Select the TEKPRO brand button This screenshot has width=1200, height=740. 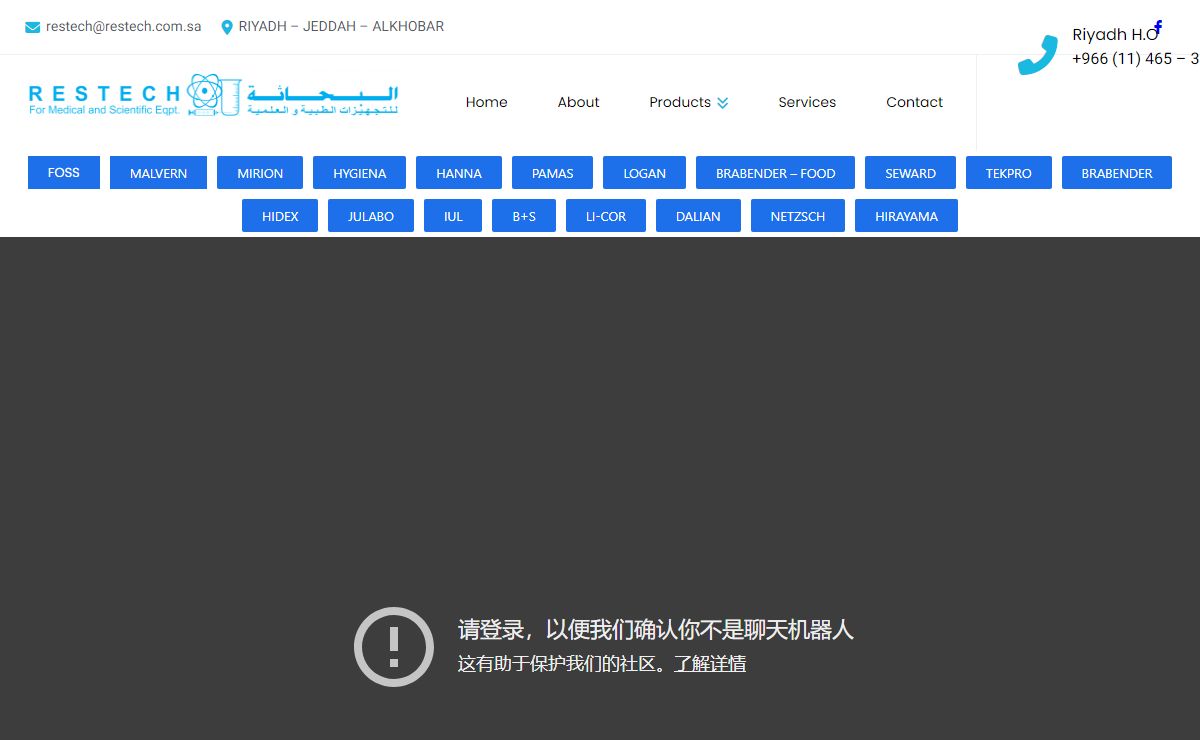pyautogui.click(x=1008, y=172)
